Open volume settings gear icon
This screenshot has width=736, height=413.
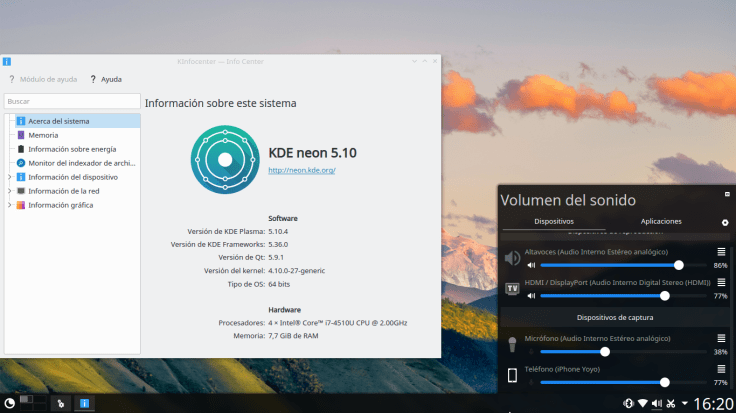tap(725, 222)
